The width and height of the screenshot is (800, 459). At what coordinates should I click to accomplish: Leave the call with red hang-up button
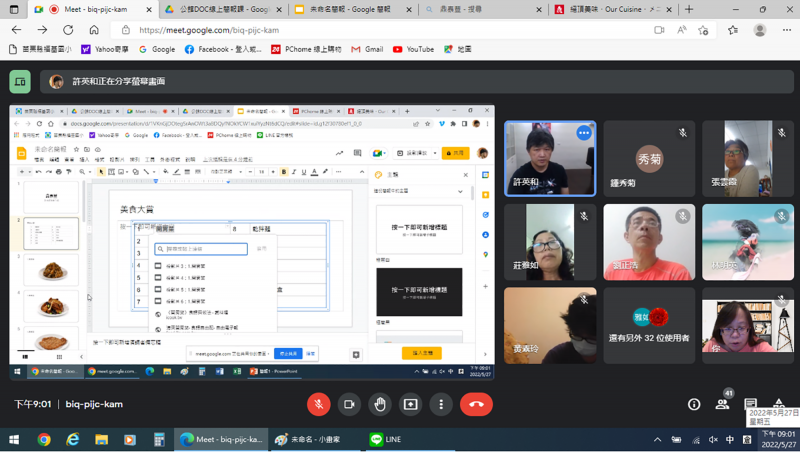point(476,404)
